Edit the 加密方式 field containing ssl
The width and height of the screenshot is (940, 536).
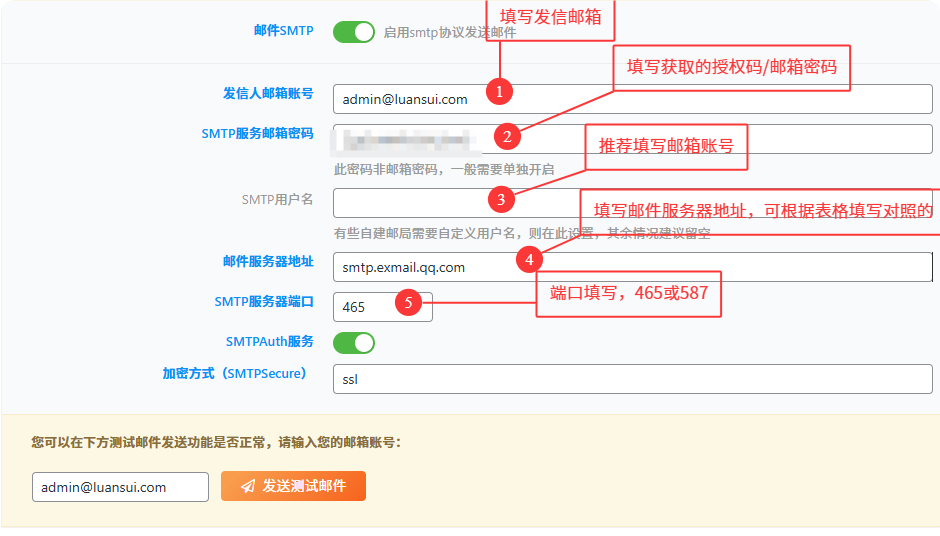tap(632, 379)
